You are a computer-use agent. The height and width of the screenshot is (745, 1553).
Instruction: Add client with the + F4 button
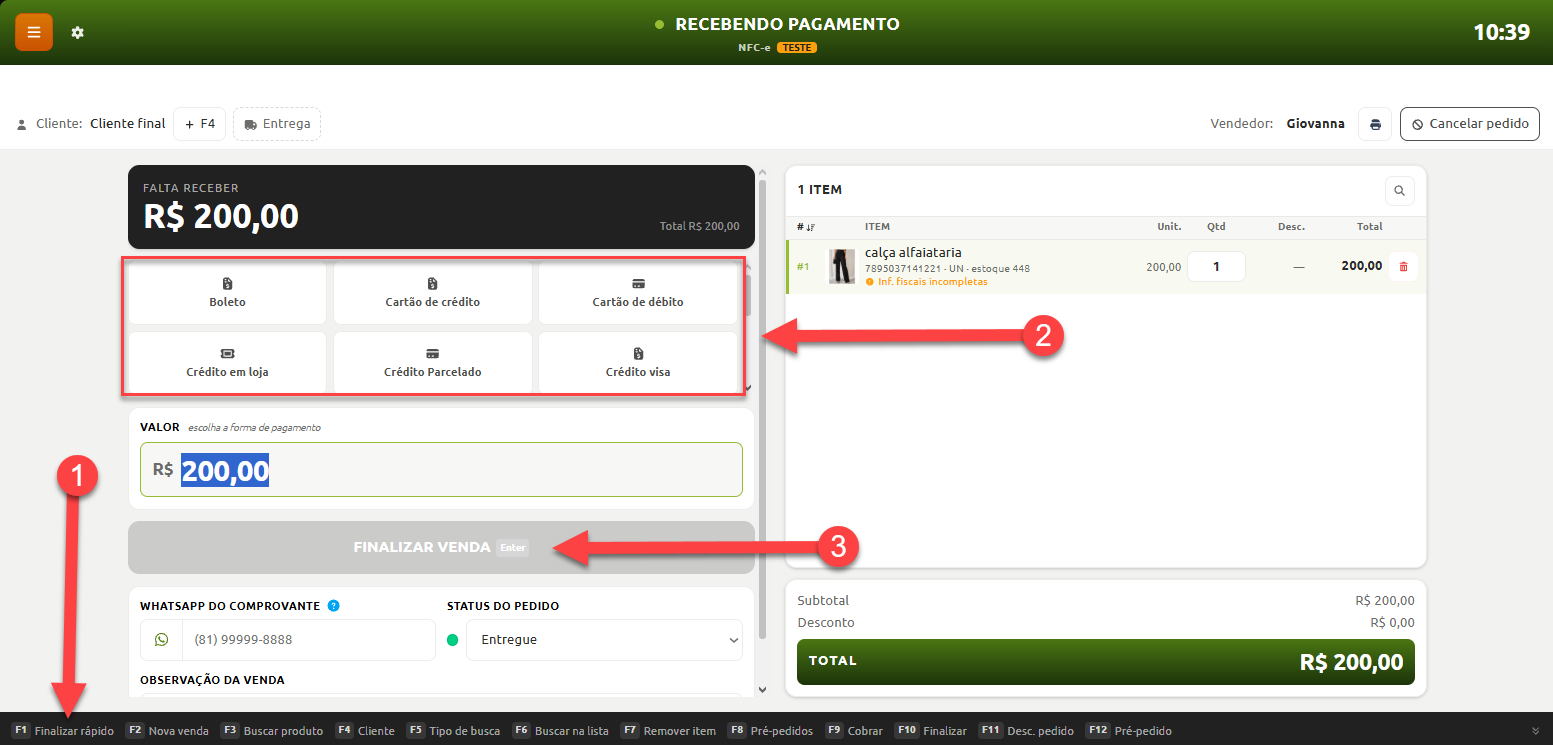pyautogui.click(x=200, y=124)
